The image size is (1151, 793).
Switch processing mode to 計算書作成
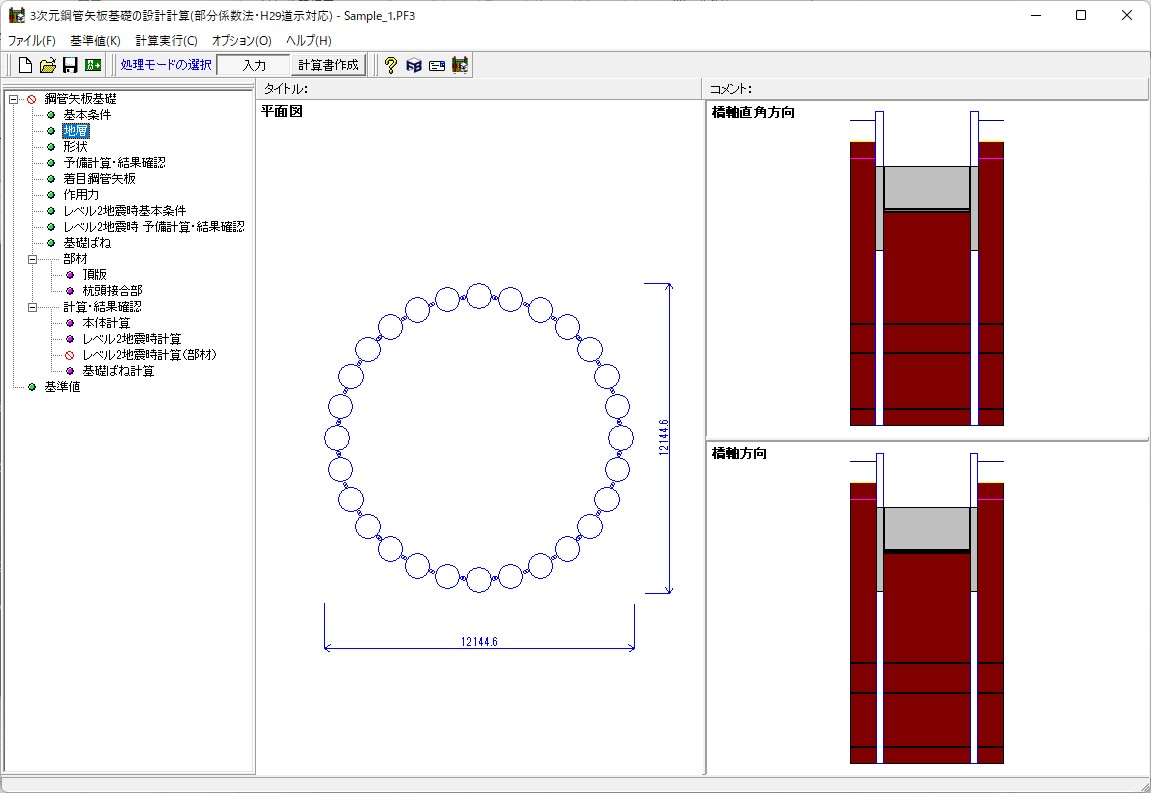328,65
